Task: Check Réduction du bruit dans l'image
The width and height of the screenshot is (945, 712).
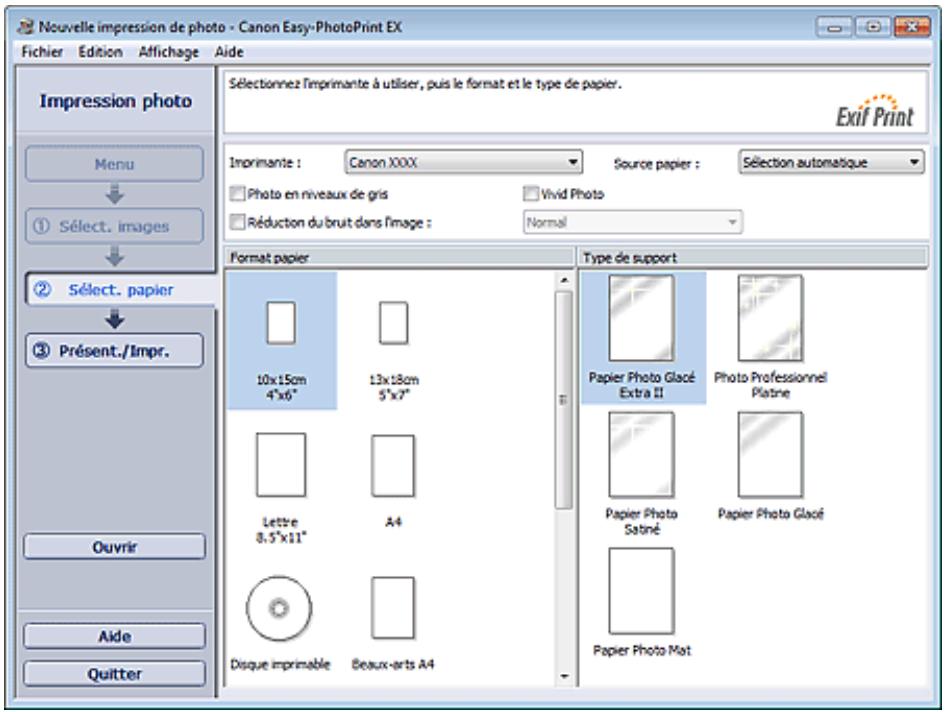Action: click(x=237, y=222)
